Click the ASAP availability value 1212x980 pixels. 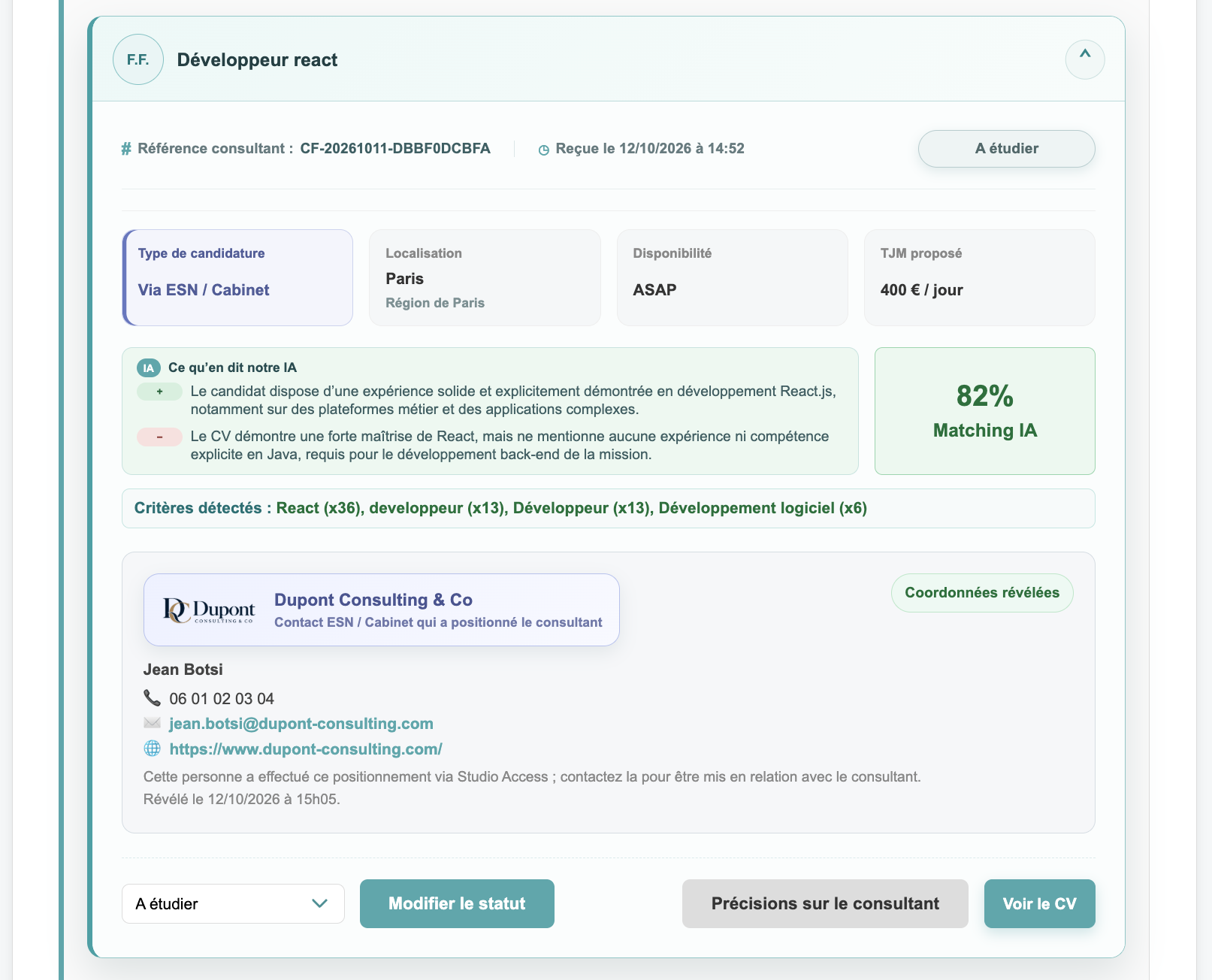(654, 290)
